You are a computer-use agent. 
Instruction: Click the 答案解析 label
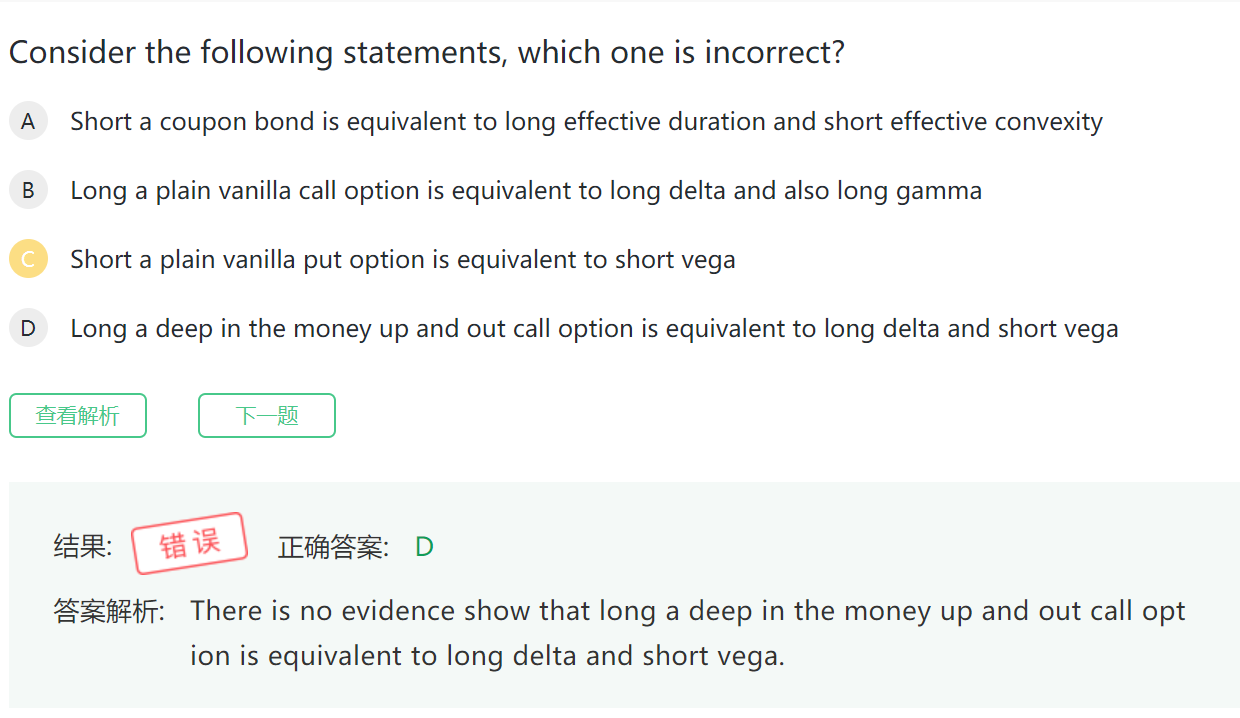(x=109, y=611)
